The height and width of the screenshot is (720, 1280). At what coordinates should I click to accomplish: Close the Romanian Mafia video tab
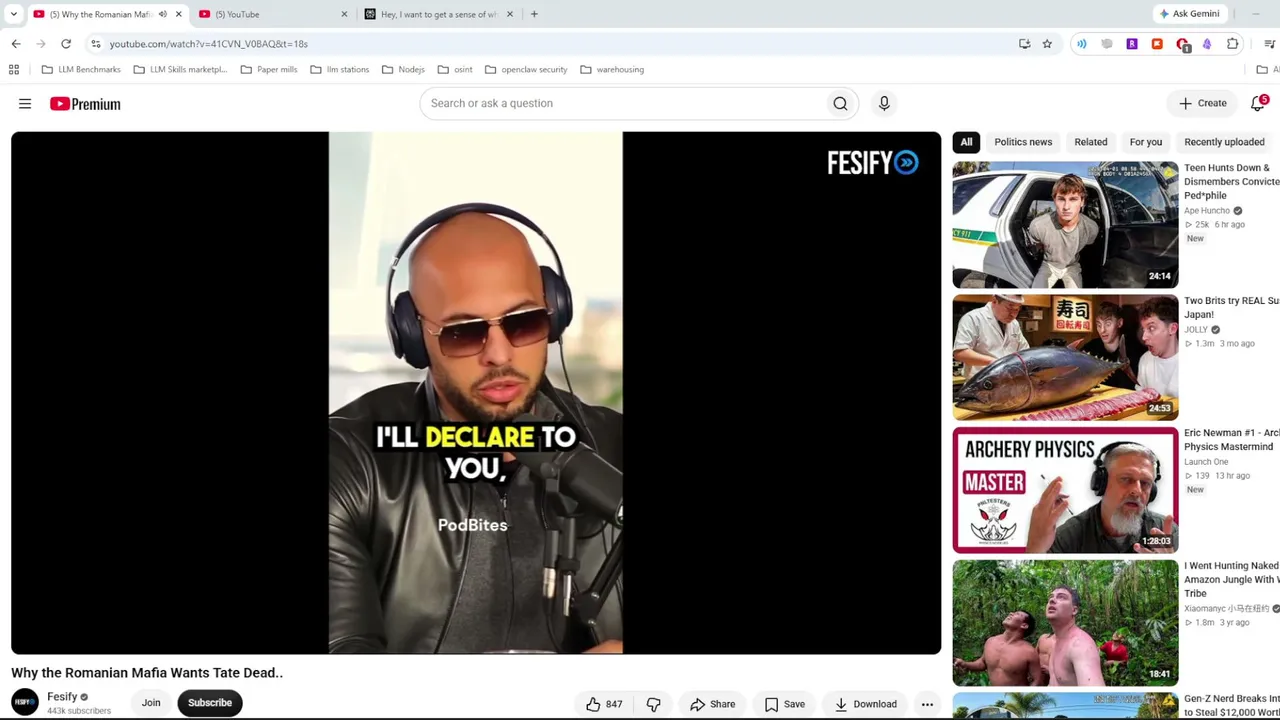(x=178, y=14)
